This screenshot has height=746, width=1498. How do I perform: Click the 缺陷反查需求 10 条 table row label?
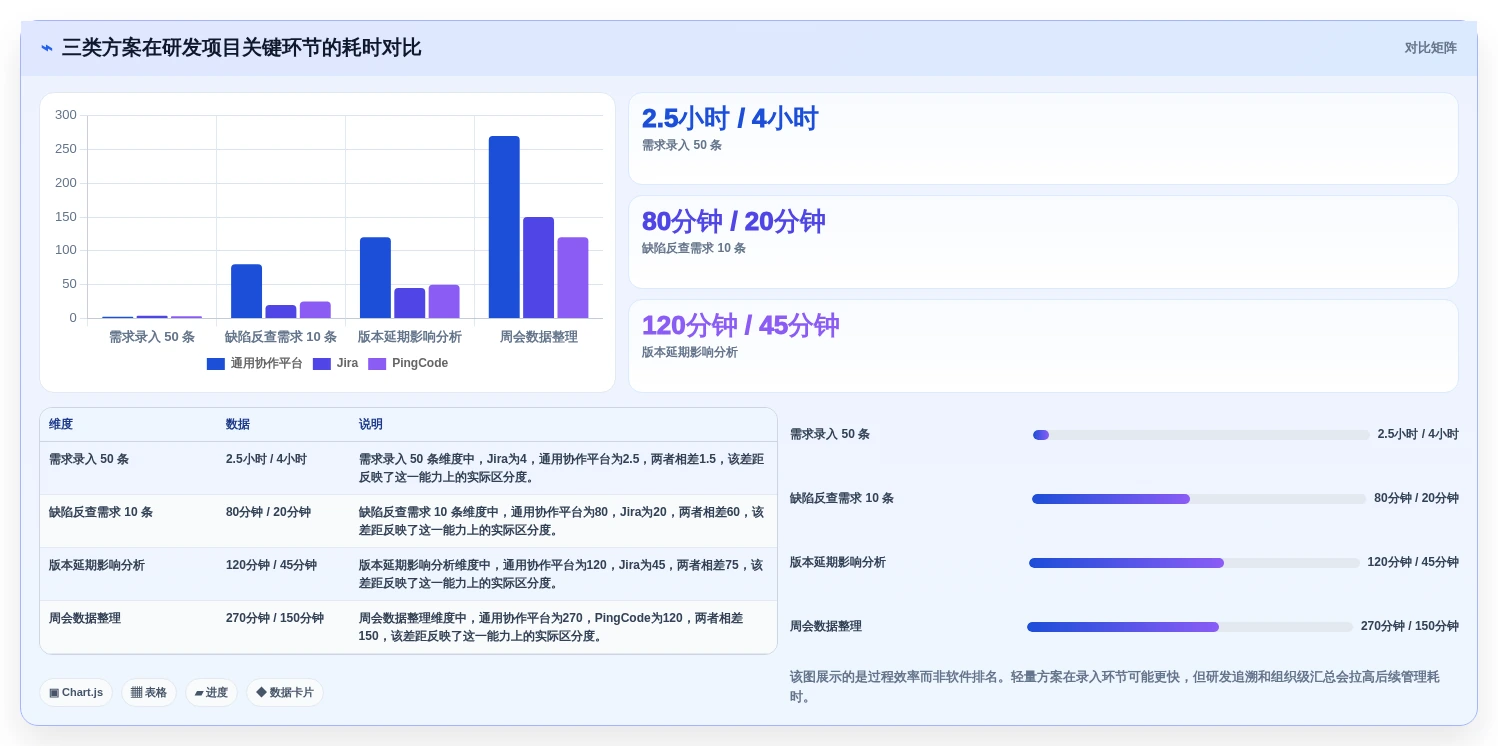point(101,512)
